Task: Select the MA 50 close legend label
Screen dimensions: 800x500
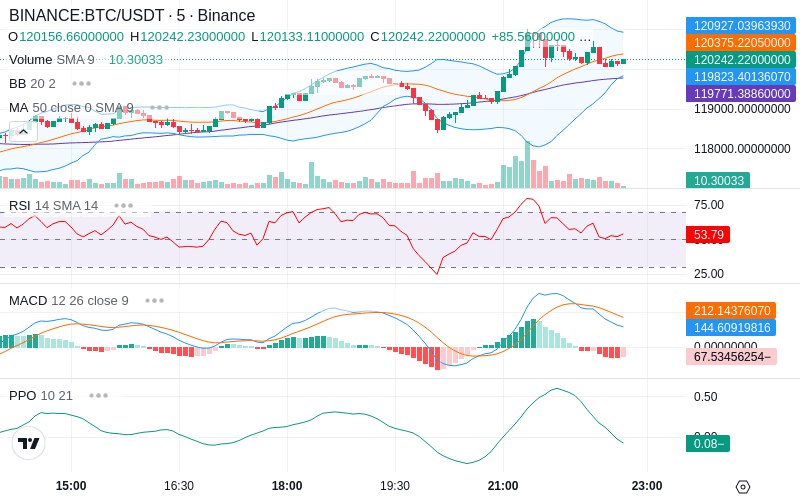Action: [x=71, y=108]
